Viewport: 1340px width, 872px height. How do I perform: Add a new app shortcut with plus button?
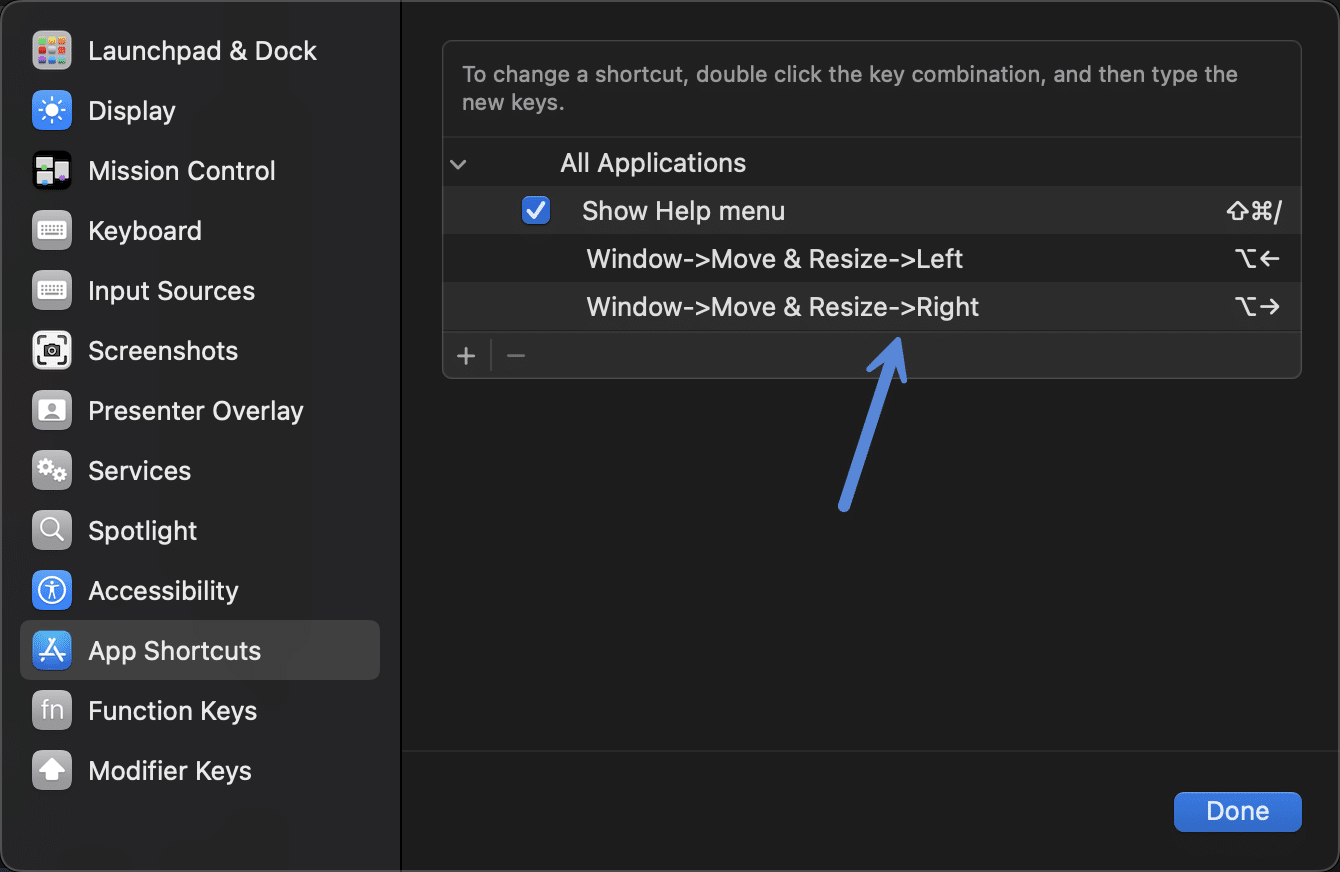[467, 355]
